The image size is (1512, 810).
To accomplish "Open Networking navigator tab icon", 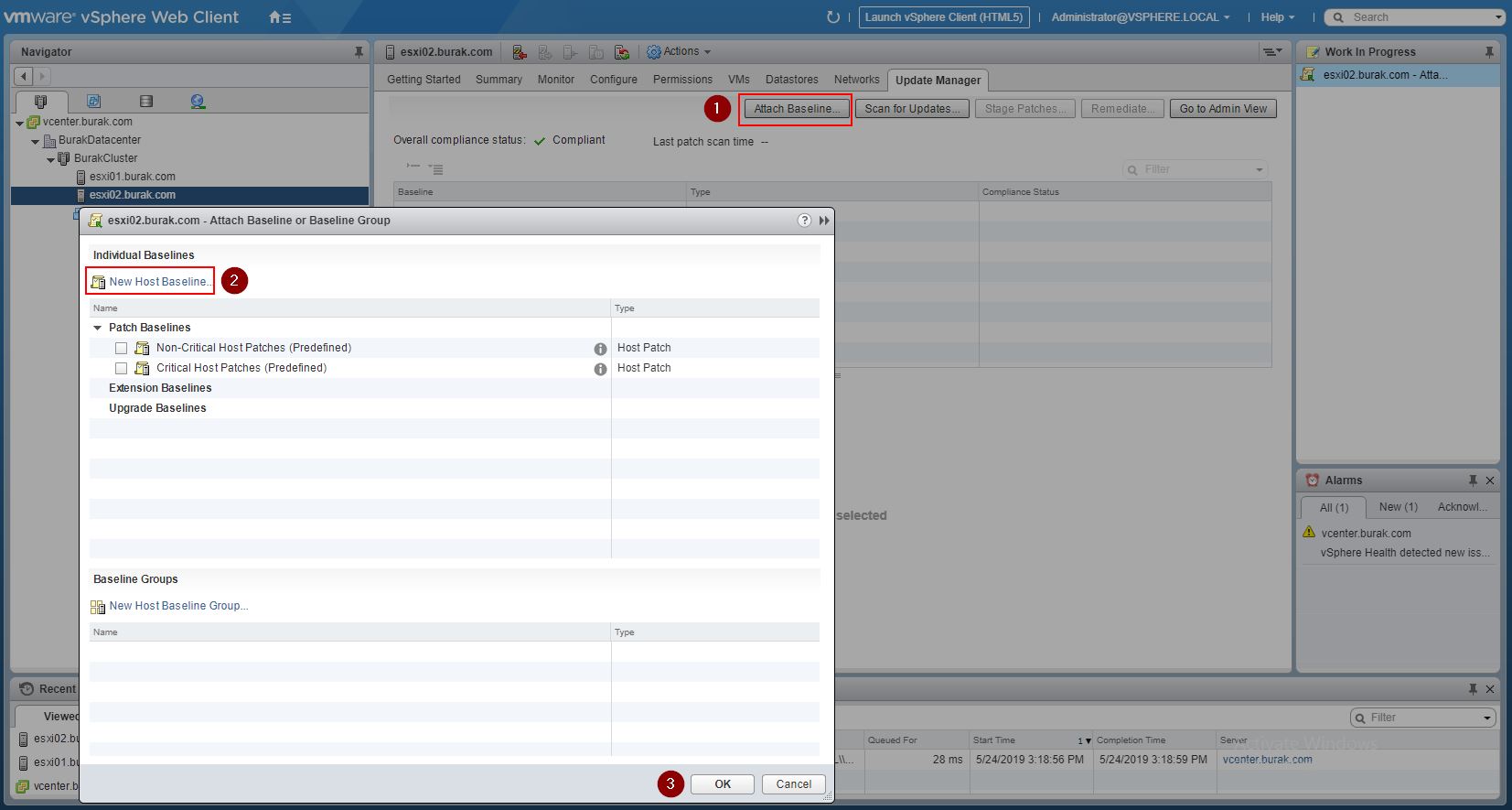I will pos(198,102).
